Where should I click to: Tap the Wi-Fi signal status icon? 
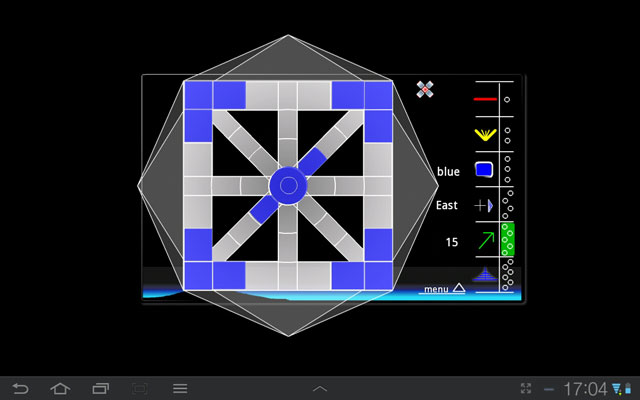(616, 389)
